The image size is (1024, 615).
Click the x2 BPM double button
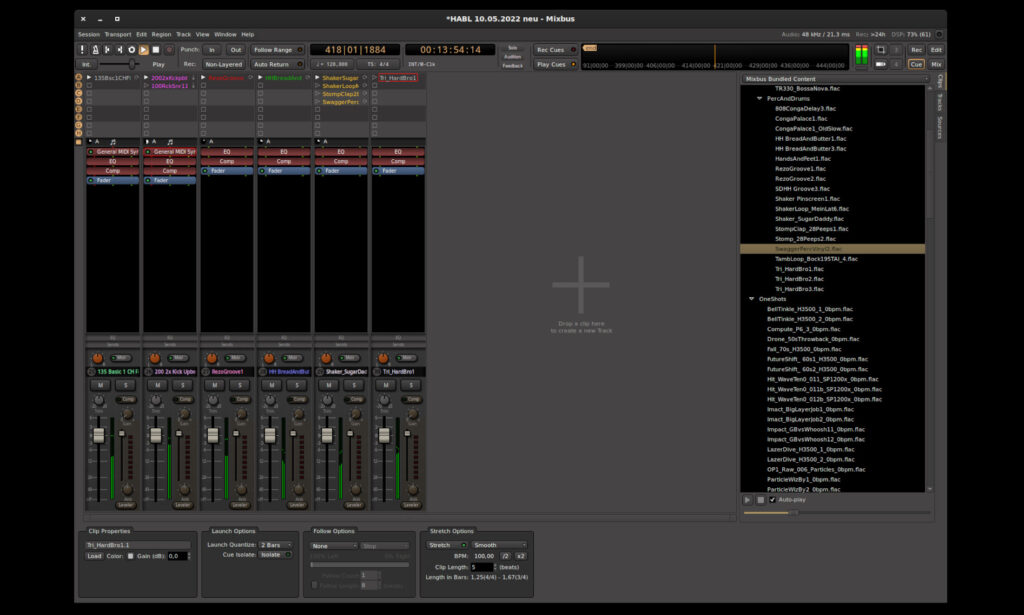point(520,556)
